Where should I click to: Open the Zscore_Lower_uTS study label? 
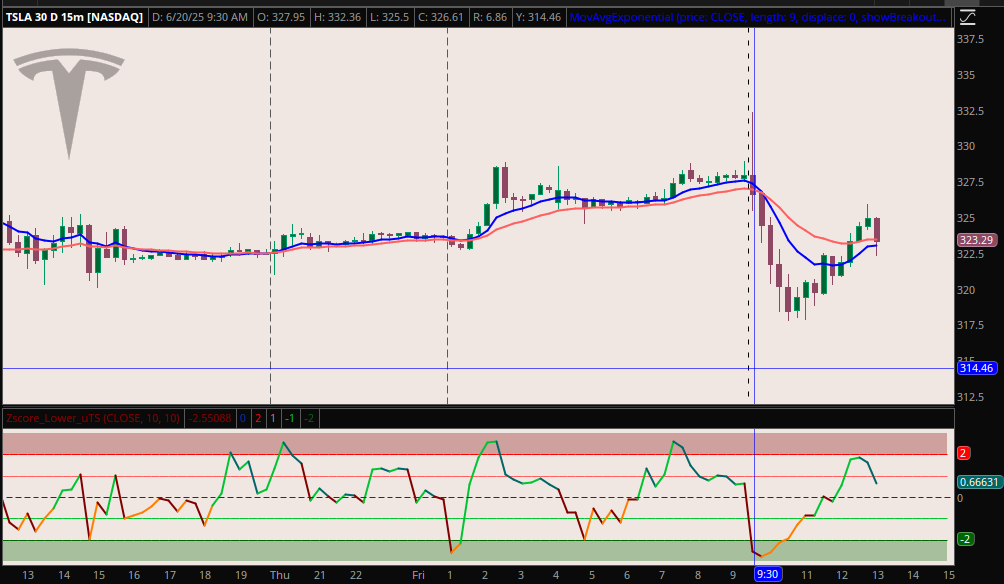coord(93,418)
